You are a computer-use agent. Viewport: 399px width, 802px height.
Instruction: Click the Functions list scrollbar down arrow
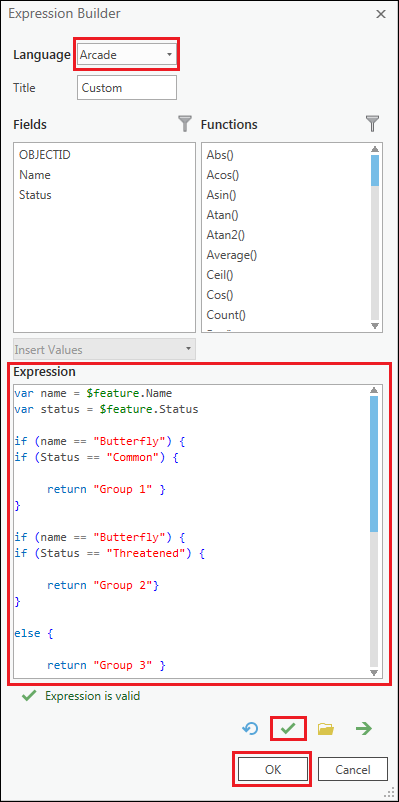pos(374,325)
